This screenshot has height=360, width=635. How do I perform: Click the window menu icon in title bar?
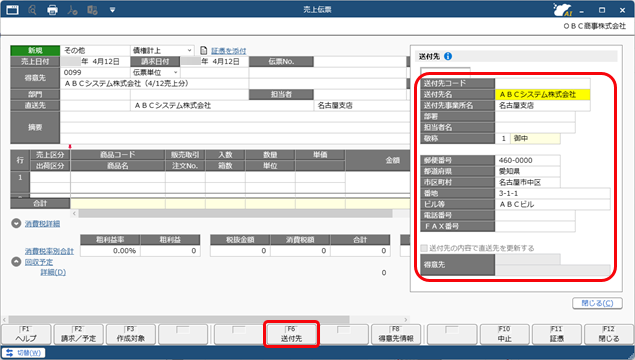13,9
